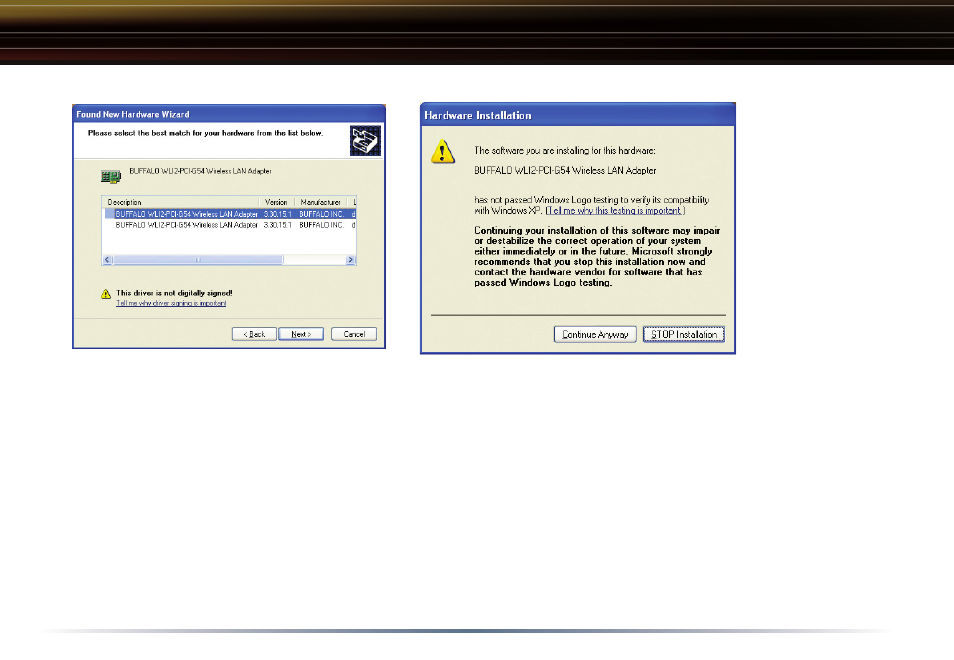The image size is (954, 660).
Task: Click the Found New Hardware Wizard title bar
Action: [229, 114]
